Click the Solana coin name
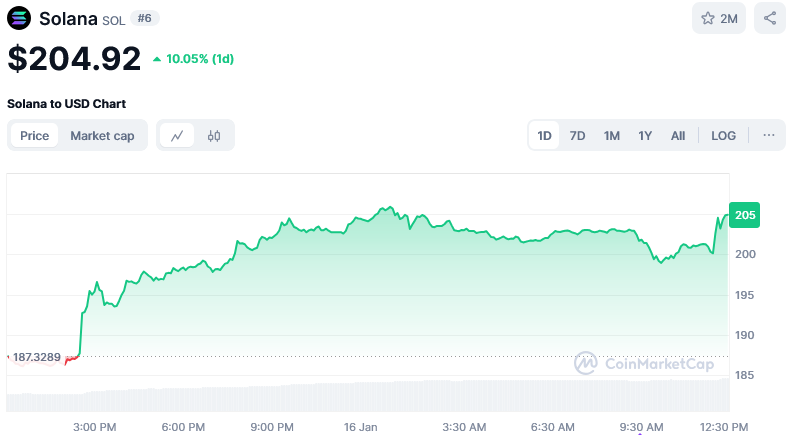802x435 pixels. click(68, 19)
